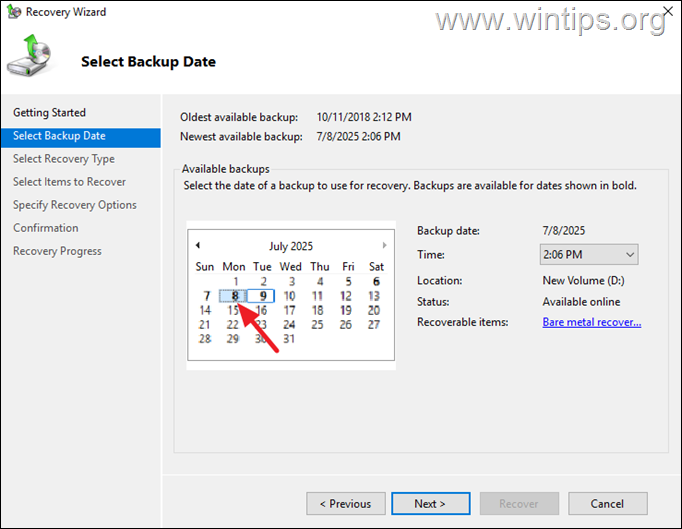
Task: Pick July 7 in the calendar
Action: point(206,296)
